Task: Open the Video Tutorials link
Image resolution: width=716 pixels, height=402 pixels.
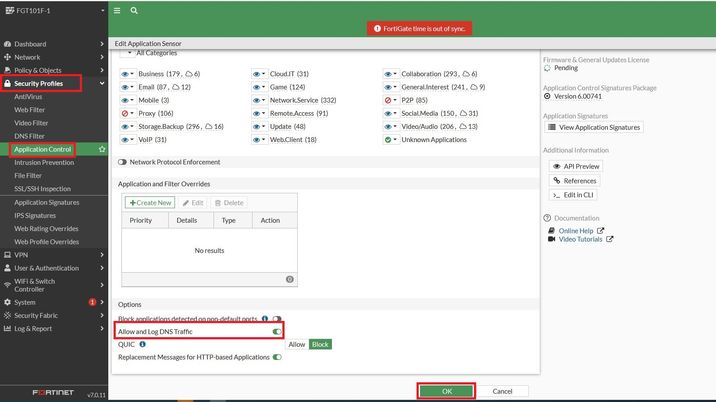Action: 580,239
